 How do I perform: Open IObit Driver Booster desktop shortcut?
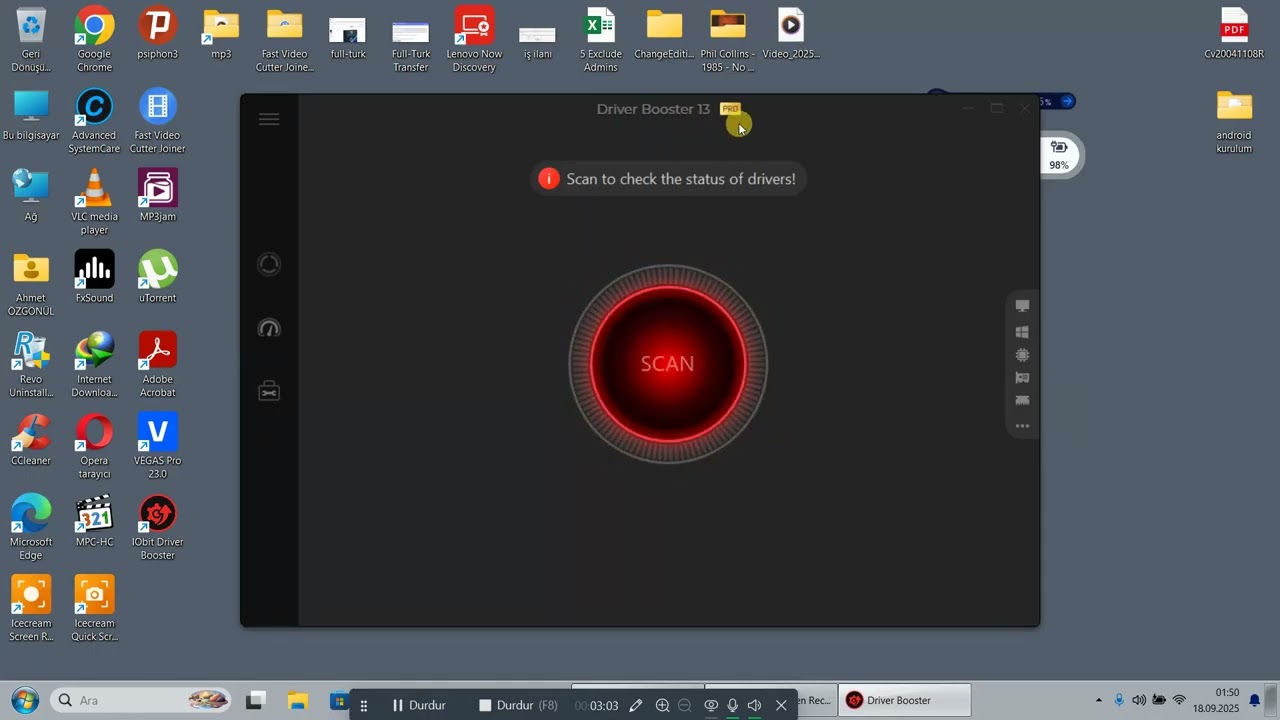(x=158, y=528)
